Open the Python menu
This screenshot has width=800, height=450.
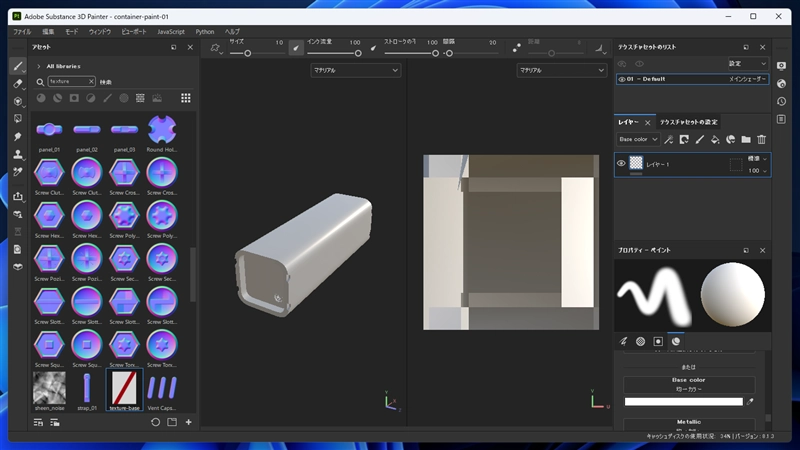point(204,32)
